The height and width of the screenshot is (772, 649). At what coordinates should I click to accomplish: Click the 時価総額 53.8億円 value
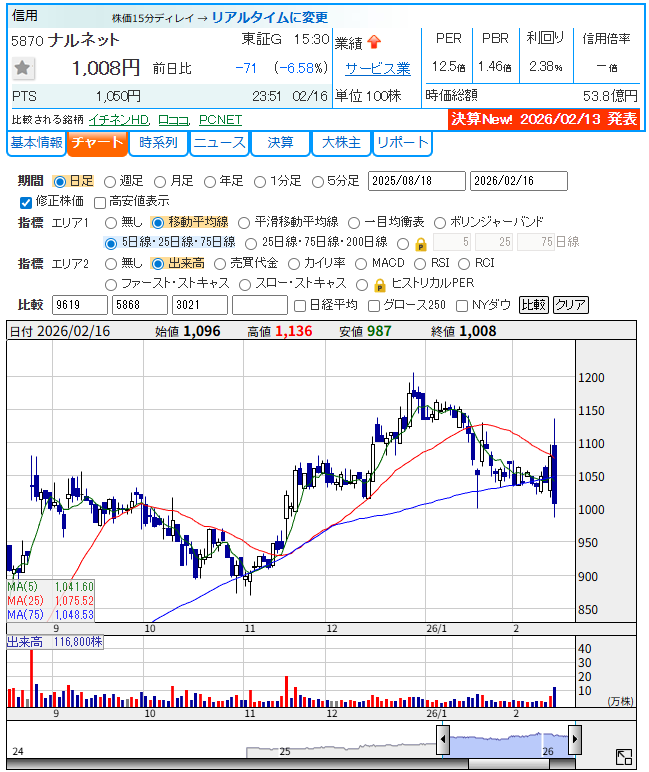click(x=610, y=96)
